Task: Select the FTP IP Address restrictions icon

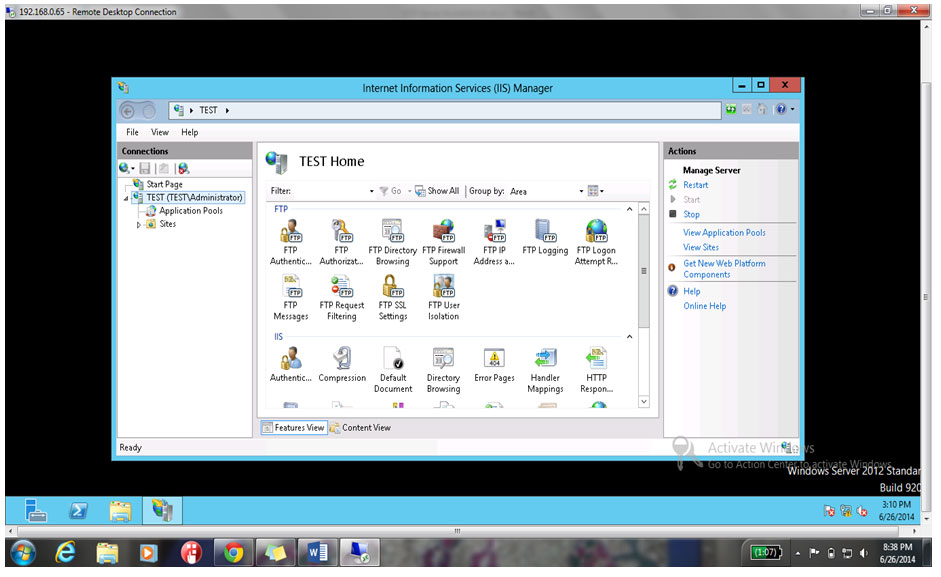Action: pyautogui.click(x=494, y=242)
